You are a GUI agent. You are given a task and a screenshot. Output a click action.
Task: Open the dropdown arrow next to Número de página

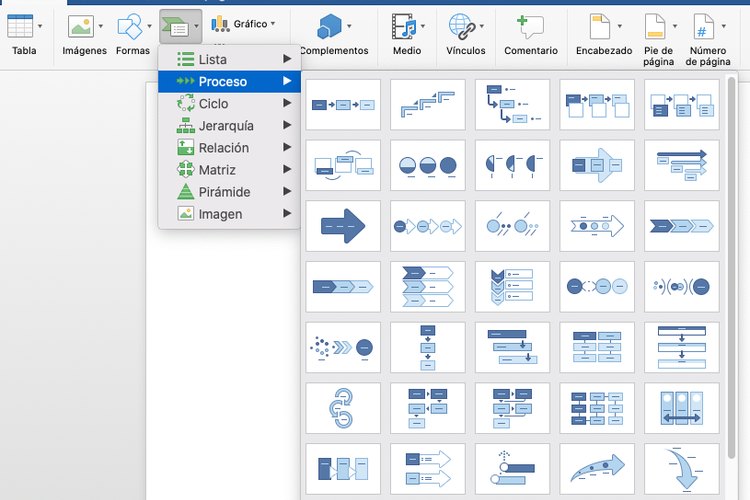724,26
